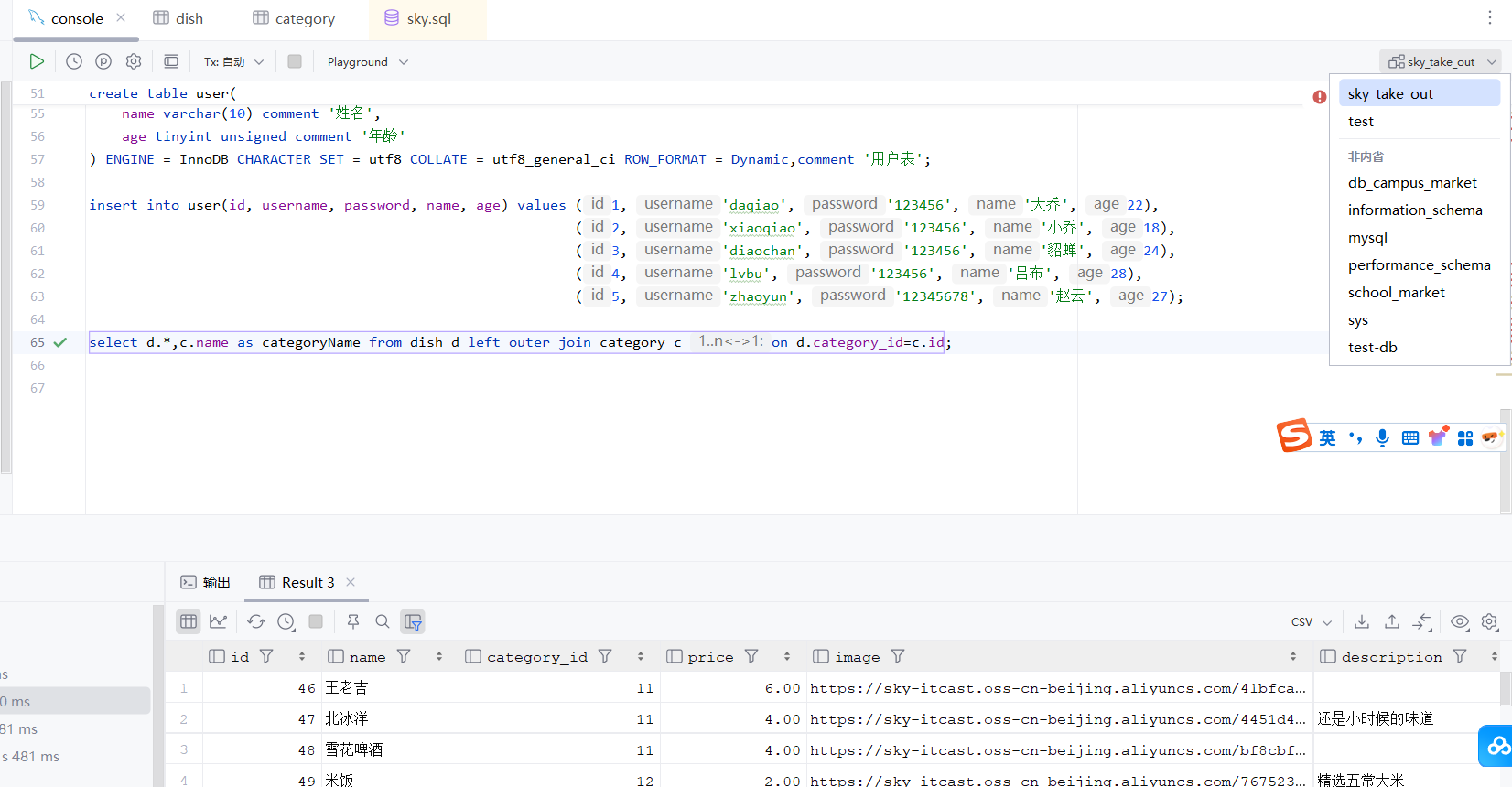Select sky_take_out schema in list
Viewport: 1512px width, 787px height.
1420,93
